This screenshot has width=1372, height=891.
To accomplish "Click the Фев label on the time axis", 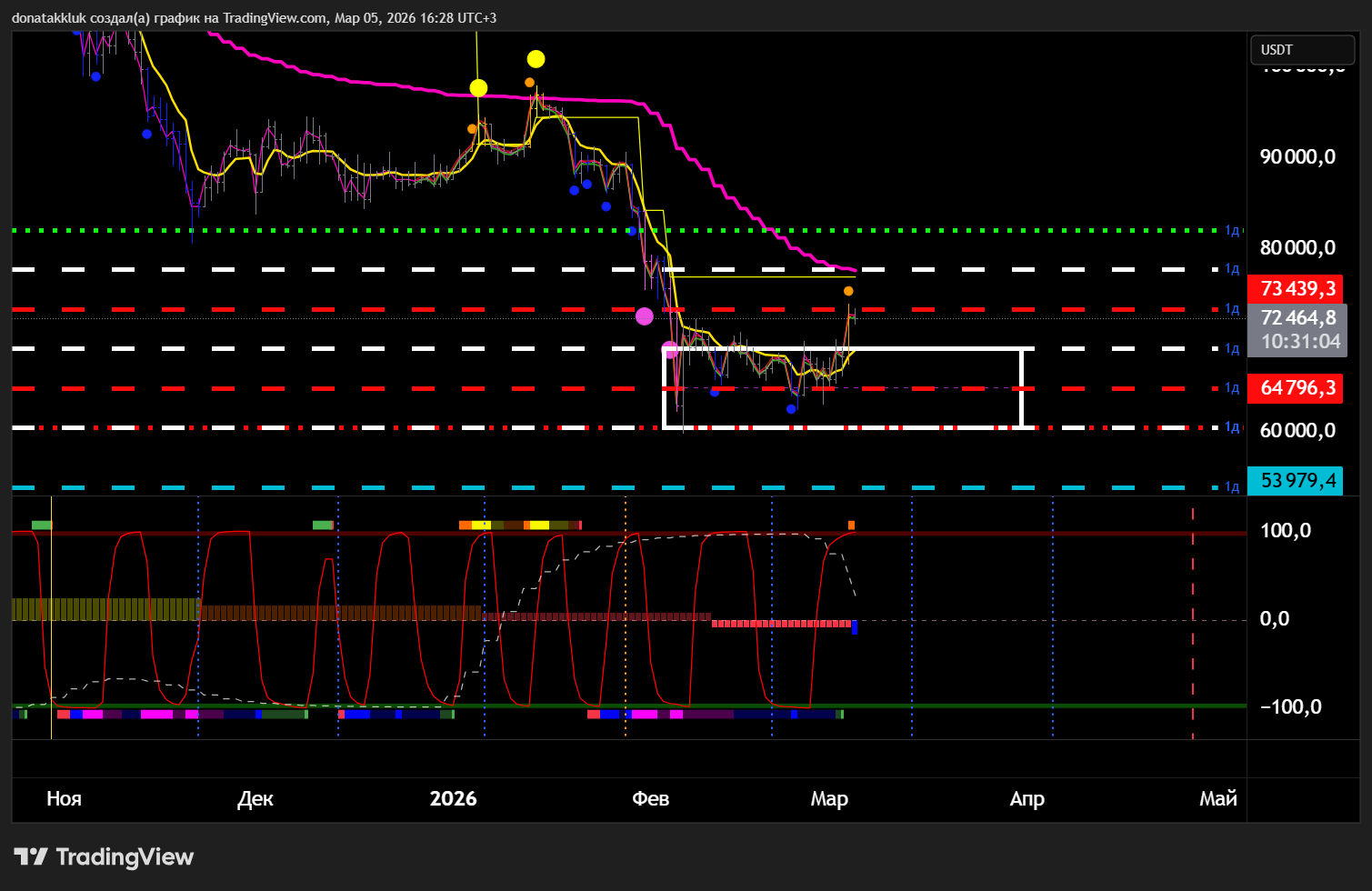I will coord(650,798).
